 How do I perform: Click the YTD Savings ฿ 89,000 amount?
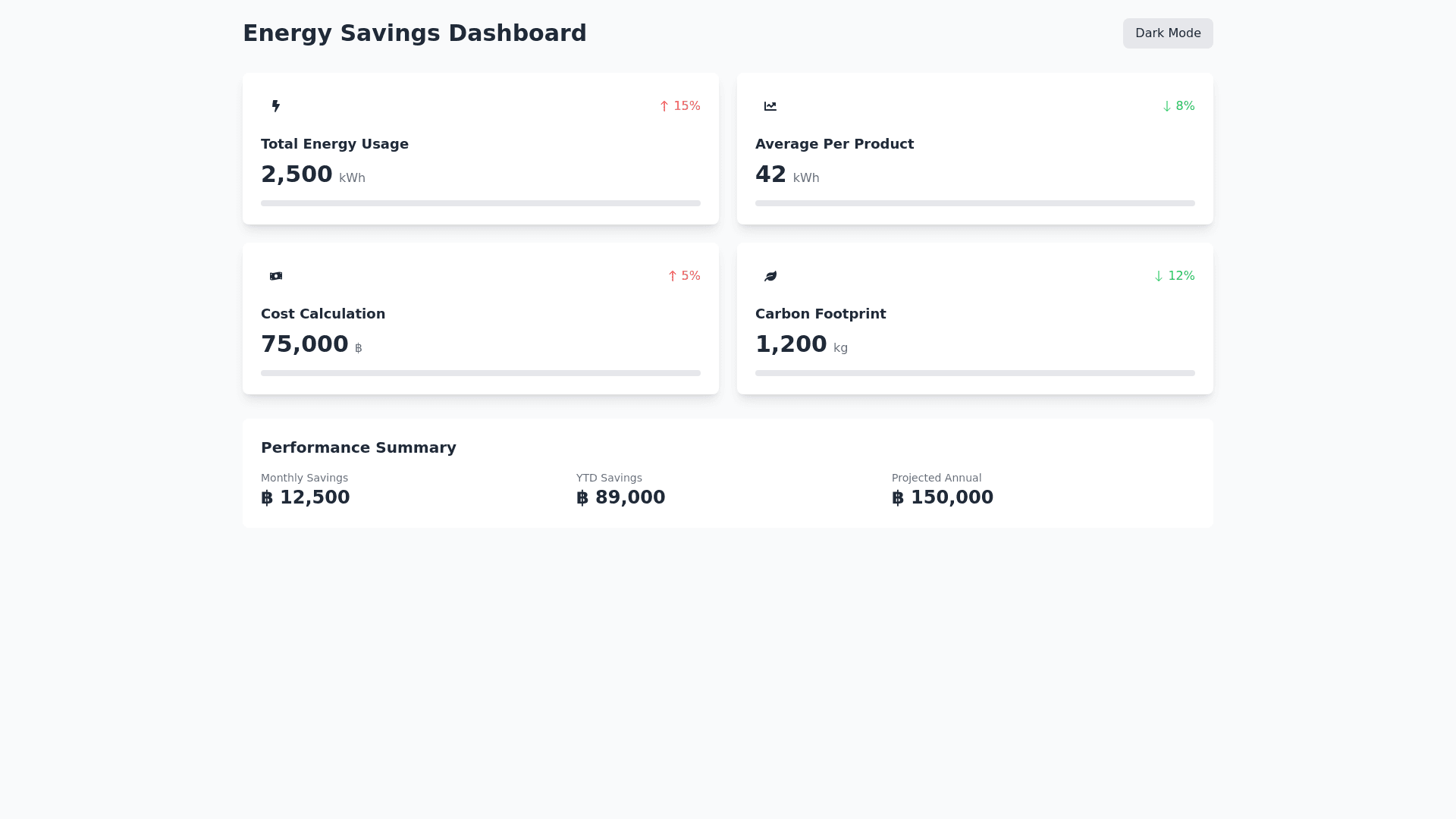[x=621, y=497]
